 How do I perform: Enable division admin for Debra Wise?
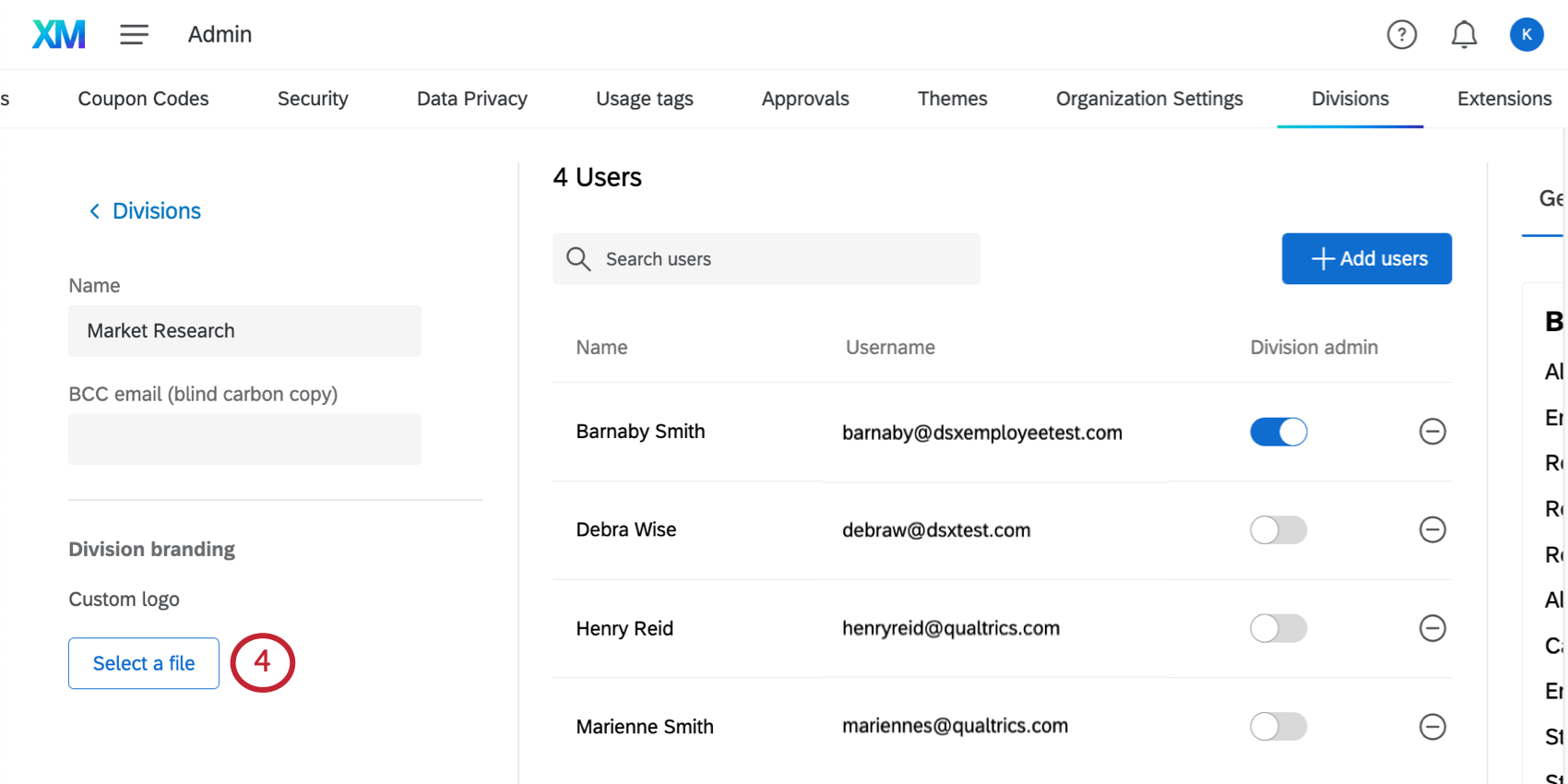point(1278,529)
